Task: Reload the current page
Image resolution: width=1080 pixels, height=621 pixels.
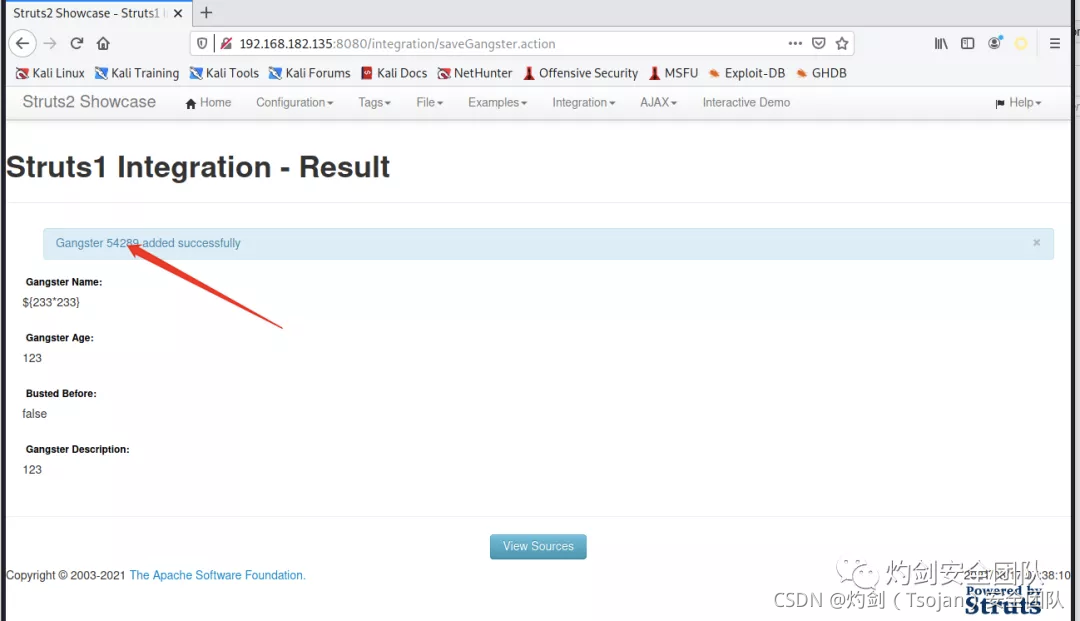Action: pyautogui.click(x=76, y=43)
